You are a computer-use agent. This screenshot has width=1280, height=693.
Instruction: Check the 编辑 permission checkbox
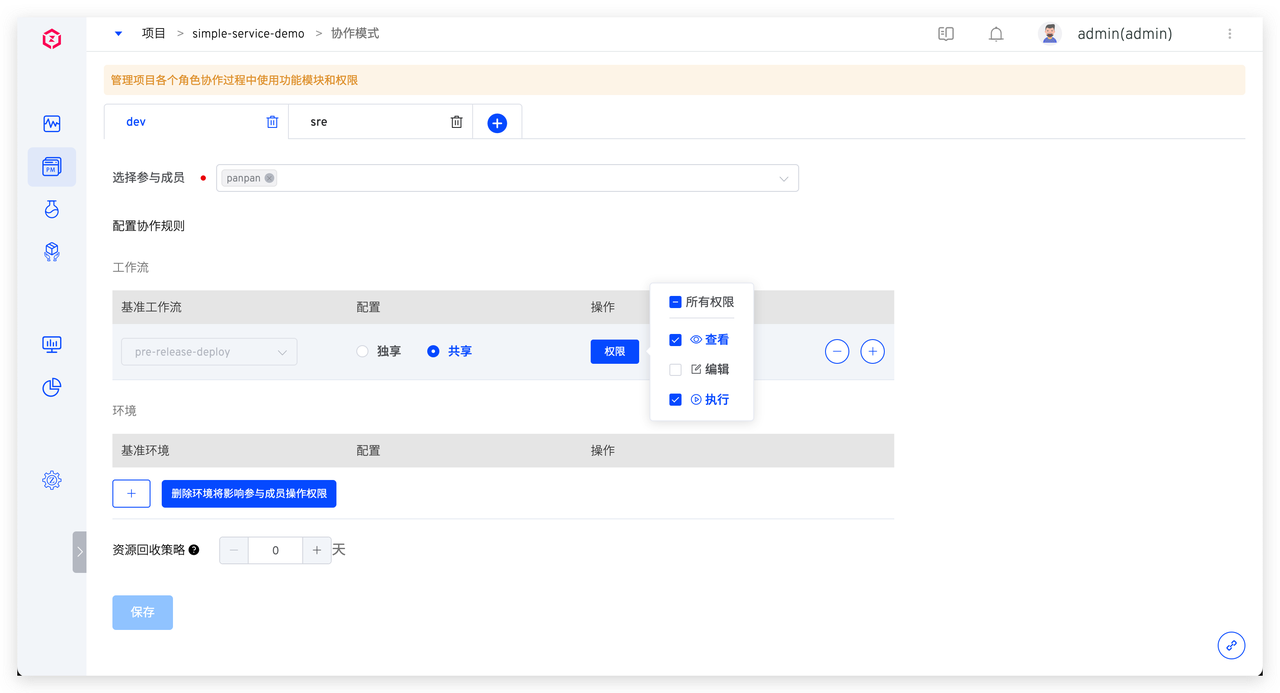pyautogui.click(x=675, y=370)
